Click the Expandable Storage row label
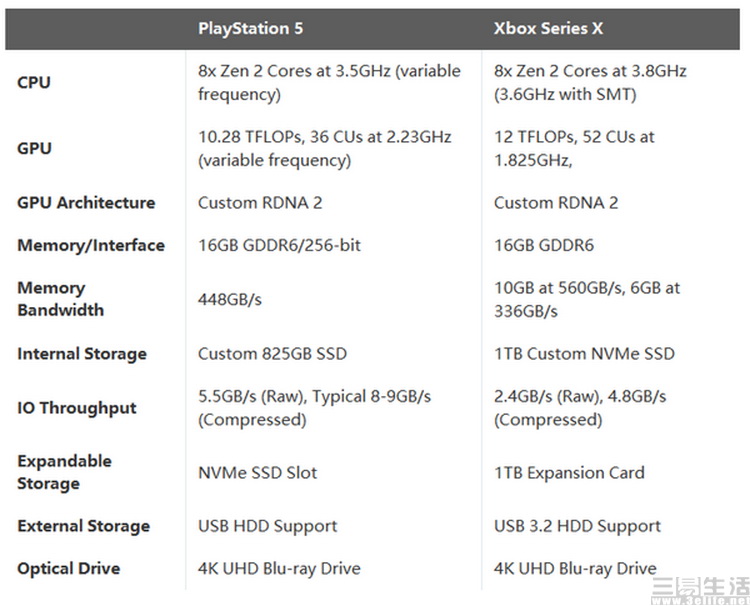The height and width of the screenshot is (606, 750). [65, 472]
